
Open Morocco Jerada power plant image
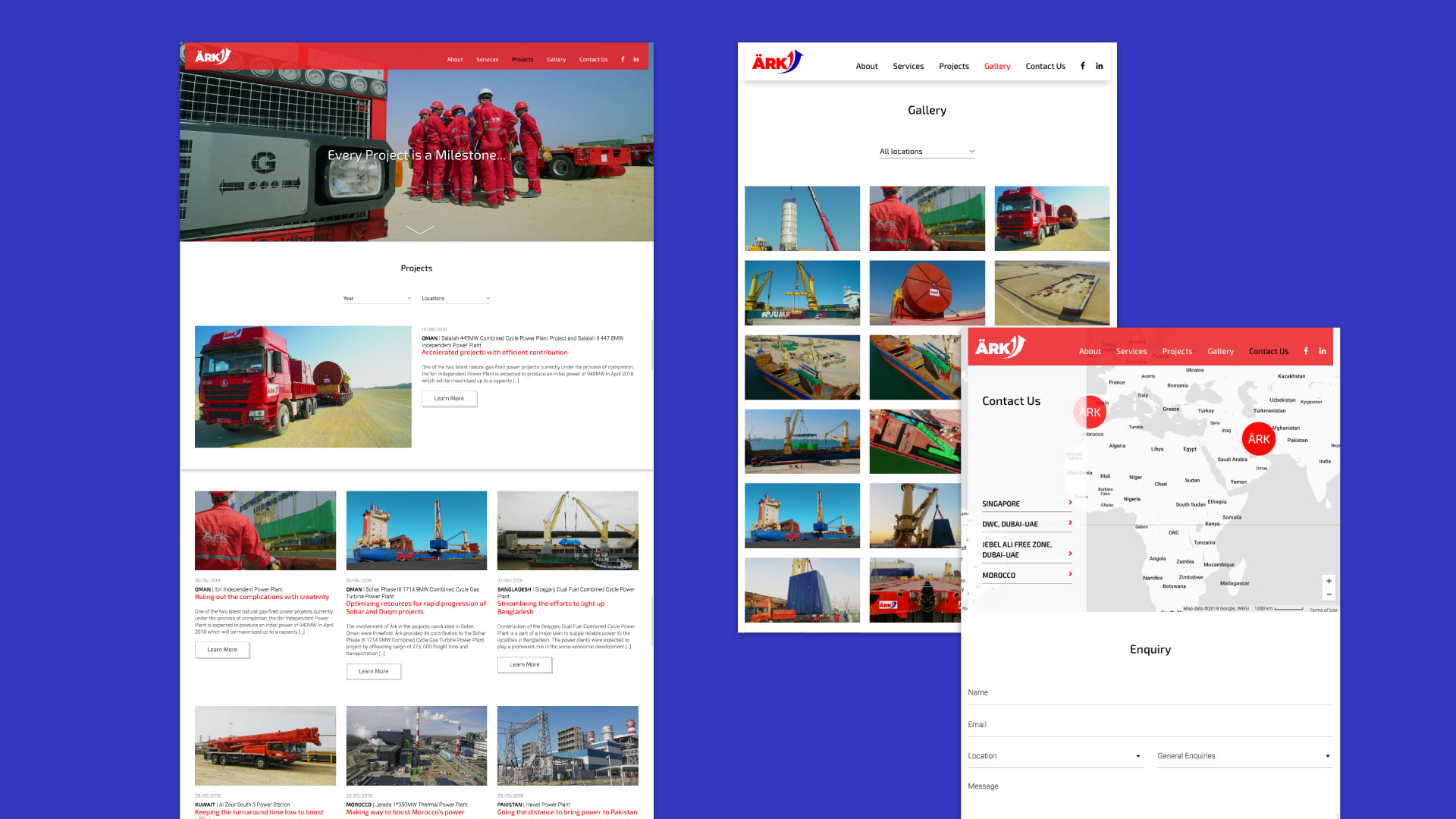tap(416, 745)
